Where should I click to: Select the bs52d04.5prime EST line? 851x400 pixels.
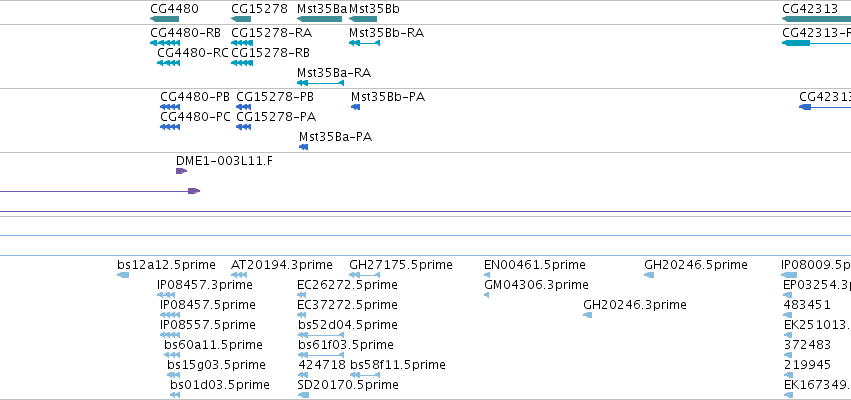pyautogui.click(x=321, y=335)
